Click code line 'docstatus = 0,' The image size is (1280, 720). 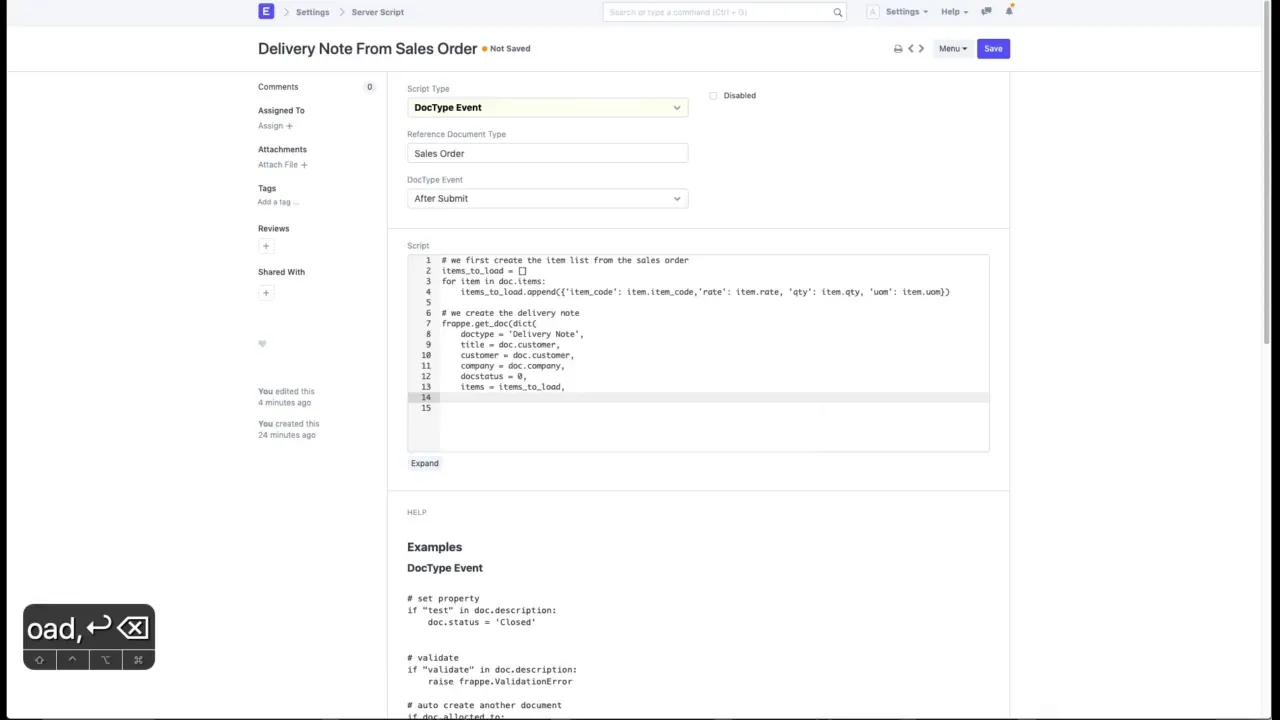pos(493,376)
